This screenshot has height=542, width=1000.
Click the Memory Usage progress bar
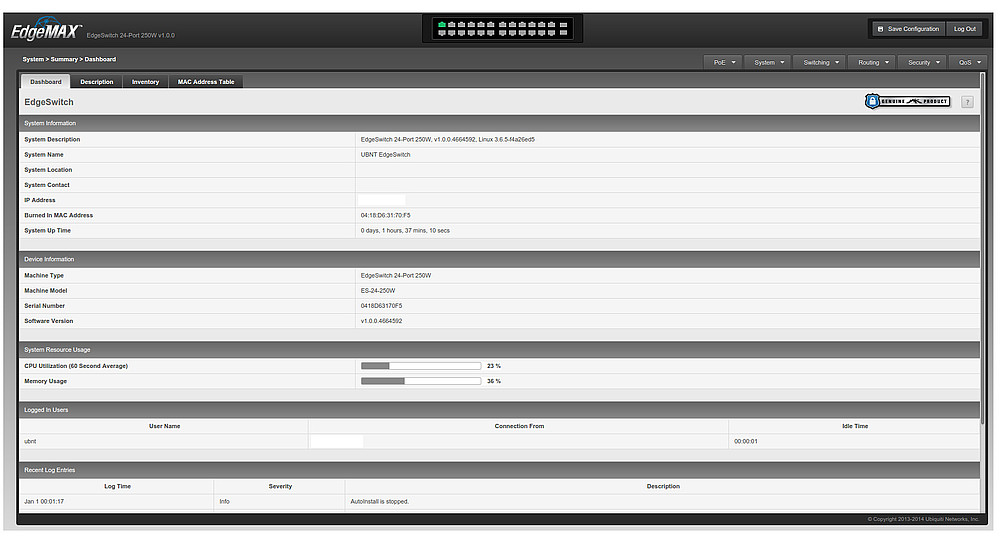tap(421, 381)
